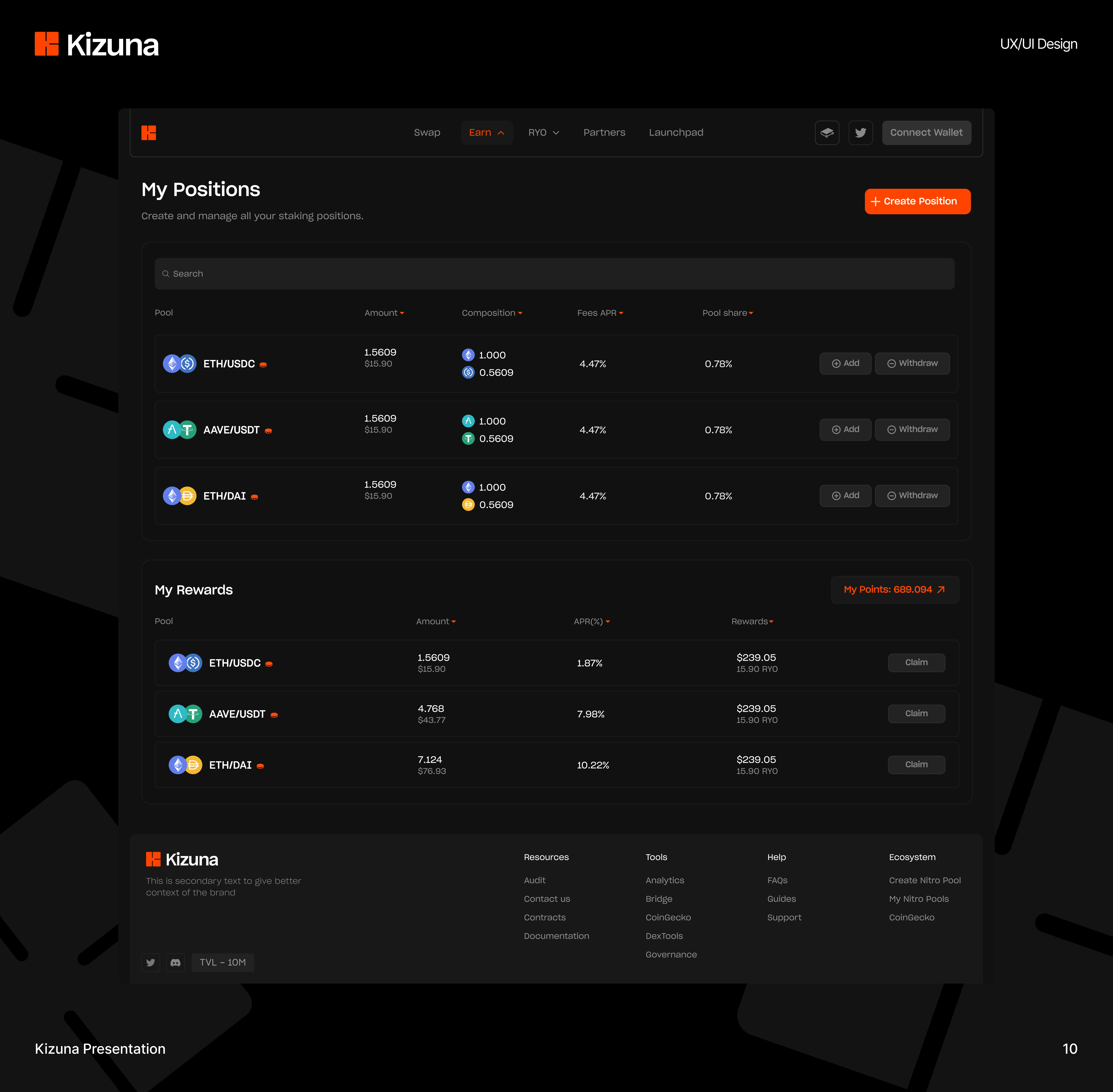The height and width of the screenshot is (1092, 1113).
Task: Add liquidity to ETH/USDC position
Action: pyautogui.click(x=845, y=364)
